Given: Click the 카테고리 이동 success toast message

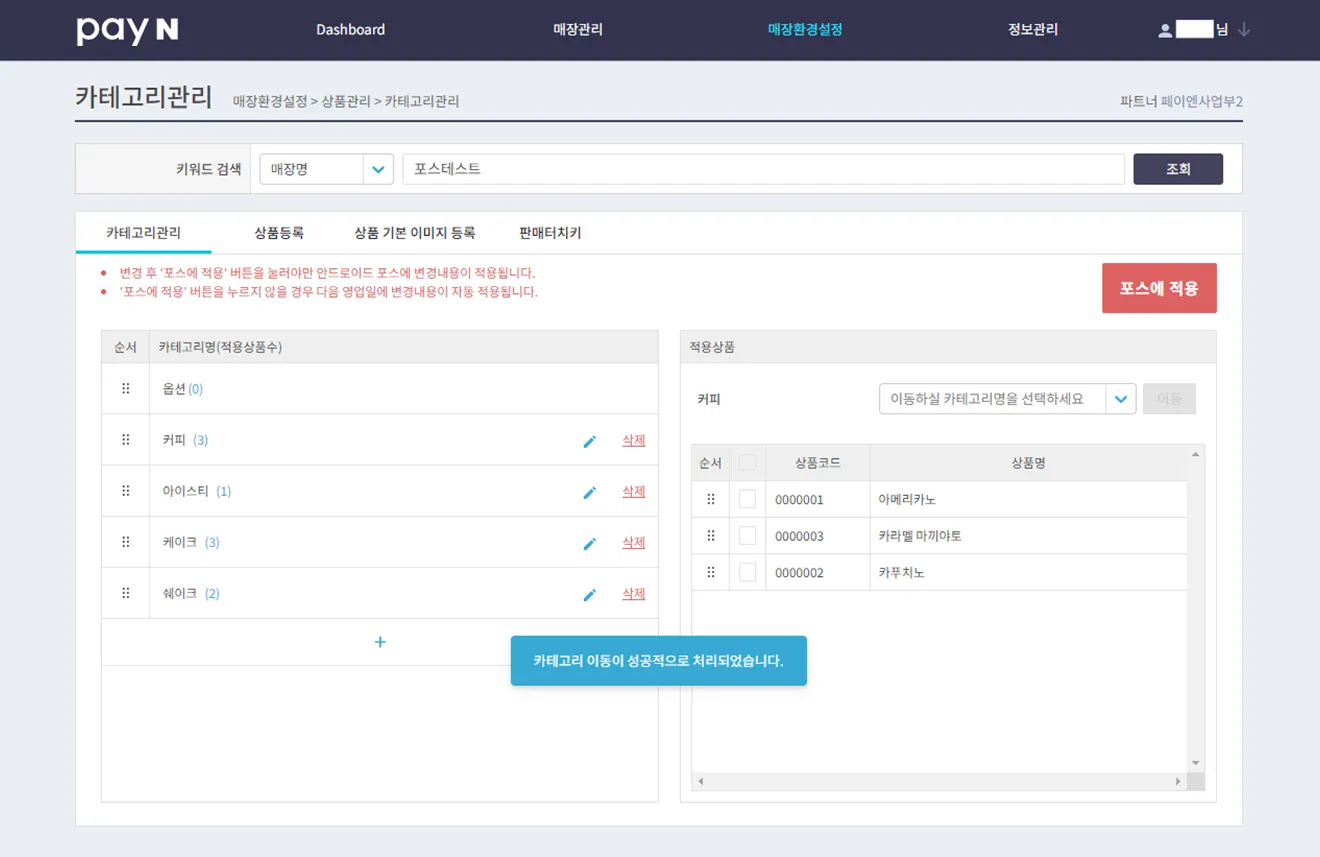Looking at the screenshot, I should click(658, 661).
